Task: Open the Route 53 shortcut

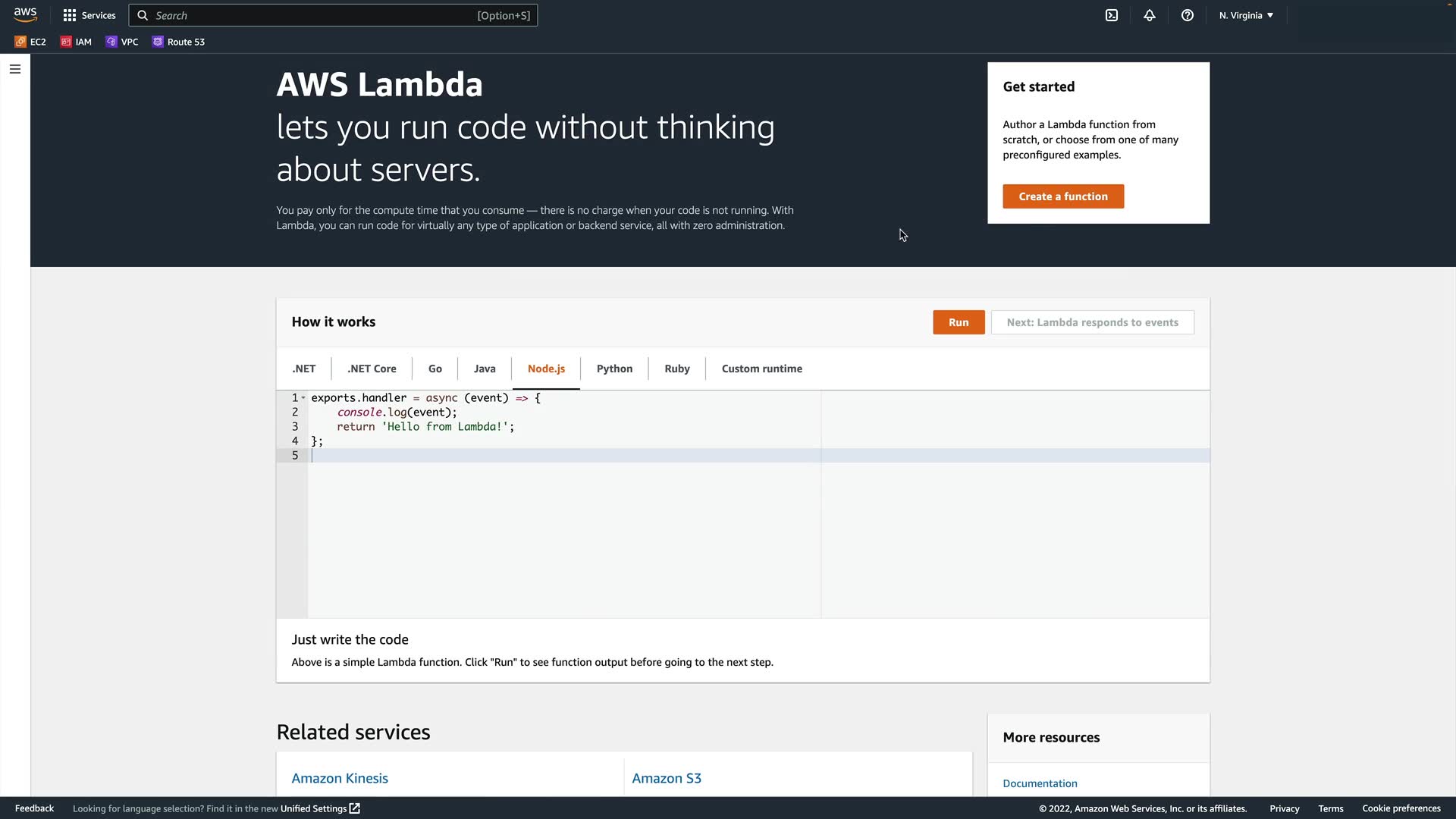Action: pyautogui.click(x=178, y=42)
